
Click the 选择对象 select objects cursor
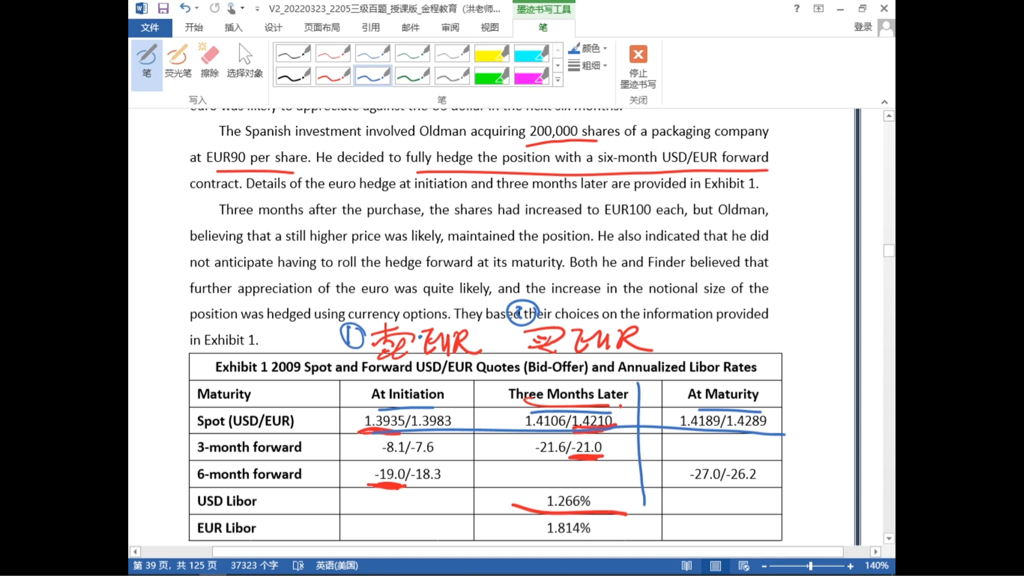(x=244, y=61)
